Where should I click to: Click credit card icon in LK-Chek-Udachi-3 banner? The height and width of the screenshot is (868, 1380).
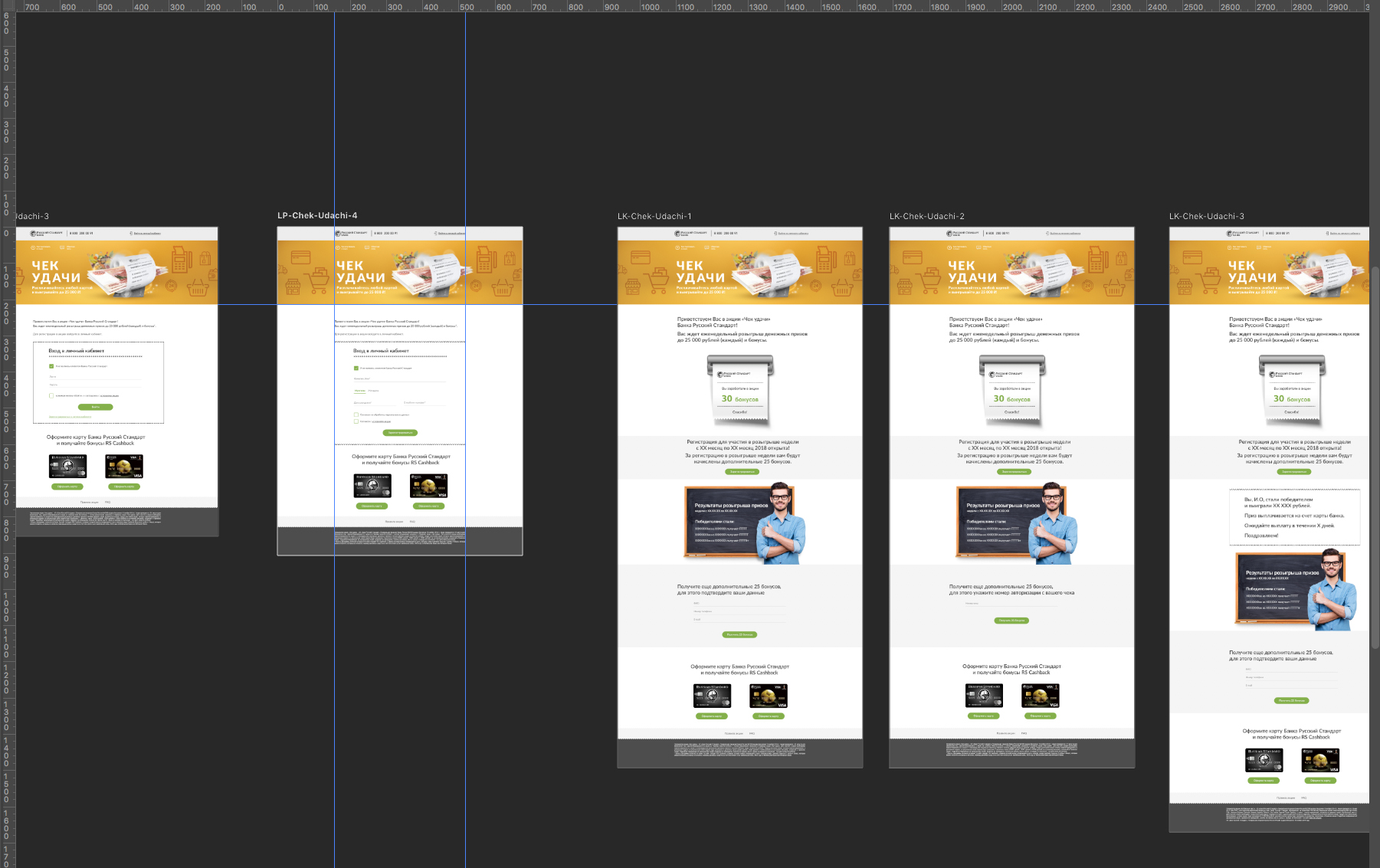pos(1192,257)
